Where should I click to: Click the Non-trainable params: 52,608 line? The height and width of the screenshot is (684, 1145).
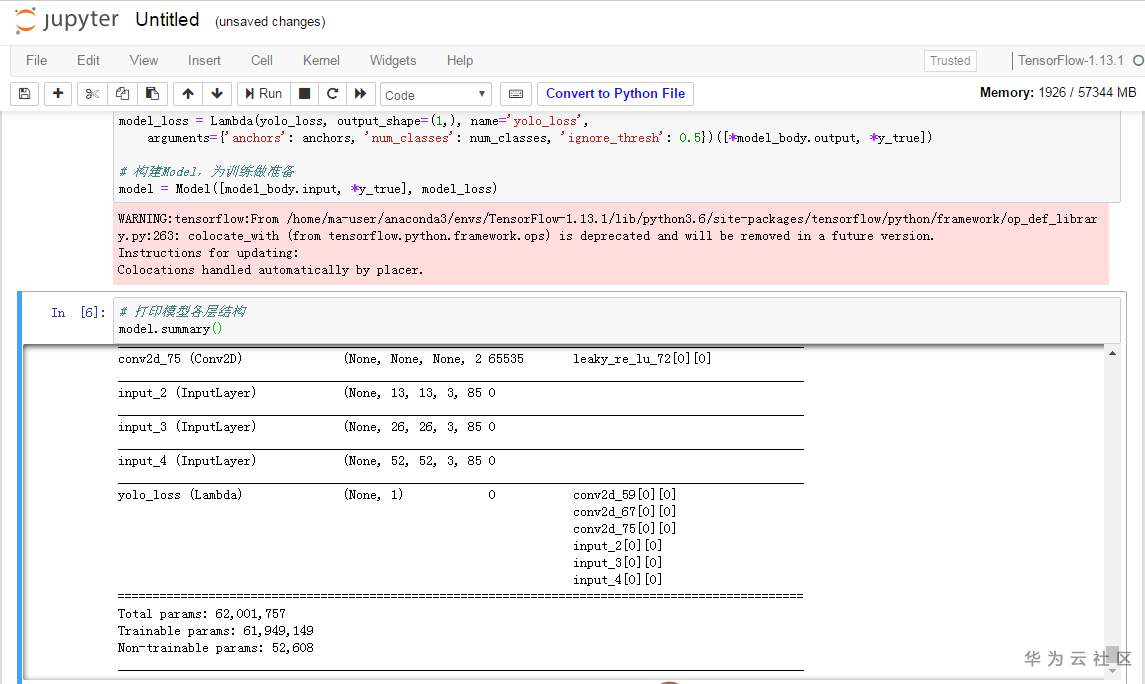(215, 648)
